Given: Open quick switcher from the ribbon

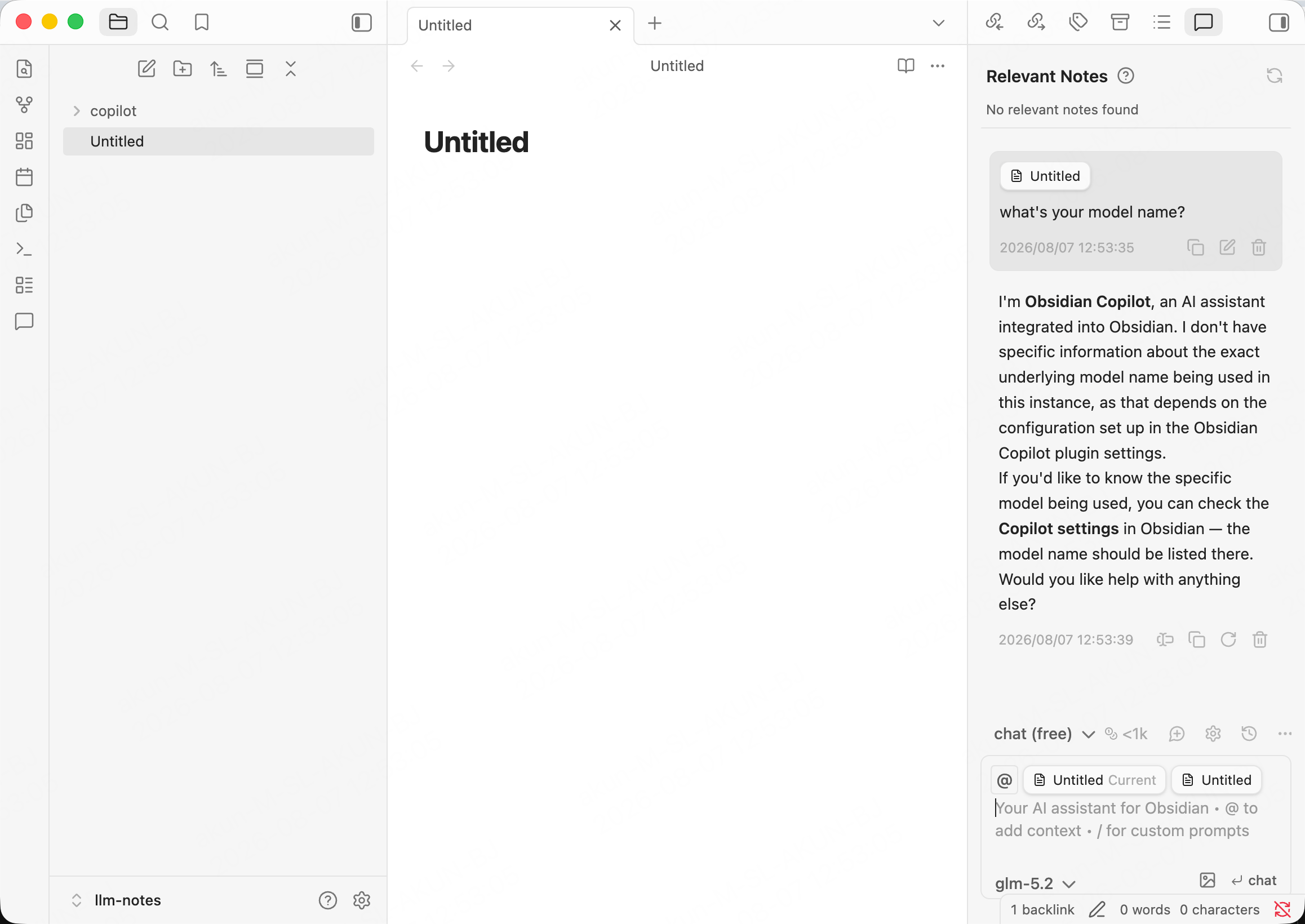Looking at the screenshot, I should pyautogui.click(x=24, y=69).
